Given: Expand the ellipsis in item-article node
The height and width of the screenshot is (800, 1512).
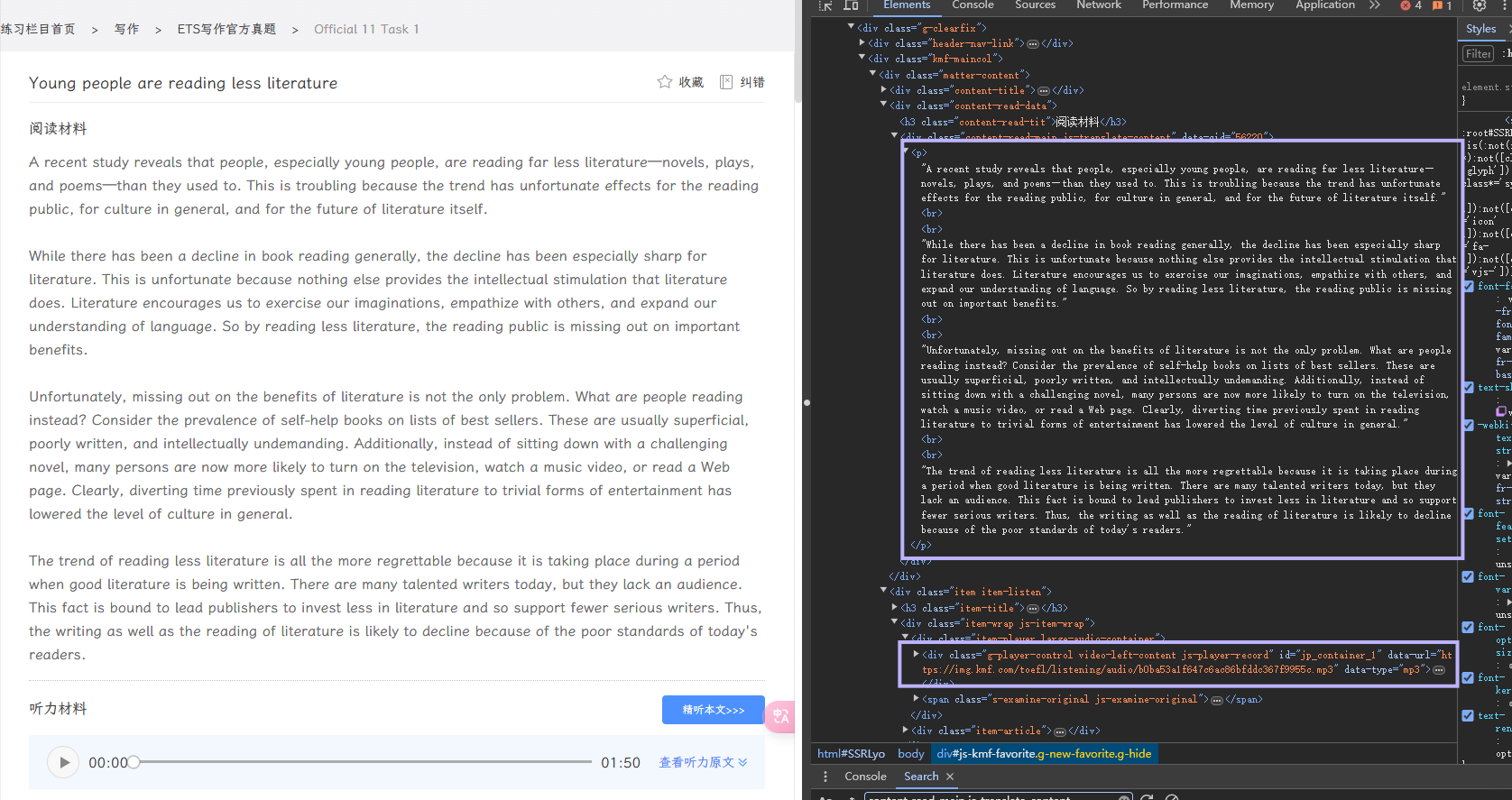Looking at the screenshot, I should tap(1060, 731).
